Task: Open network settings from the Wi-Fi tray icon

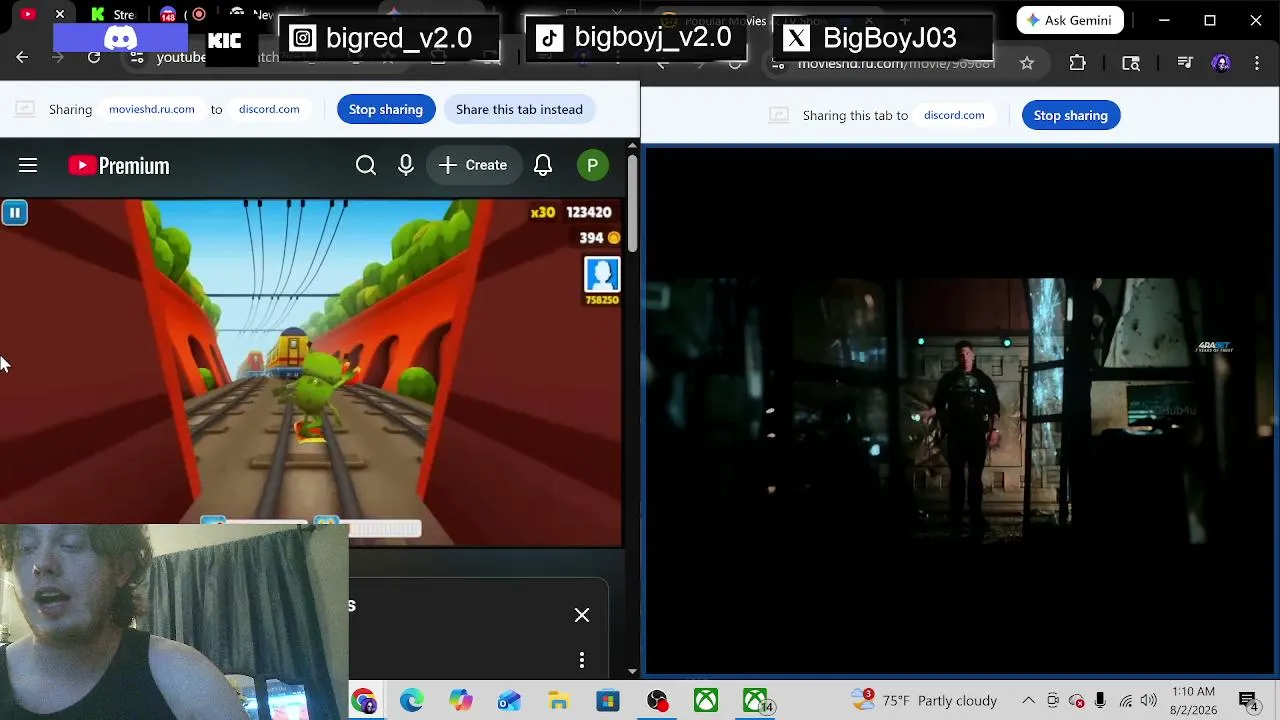Action: click(x=1126, y=701)
